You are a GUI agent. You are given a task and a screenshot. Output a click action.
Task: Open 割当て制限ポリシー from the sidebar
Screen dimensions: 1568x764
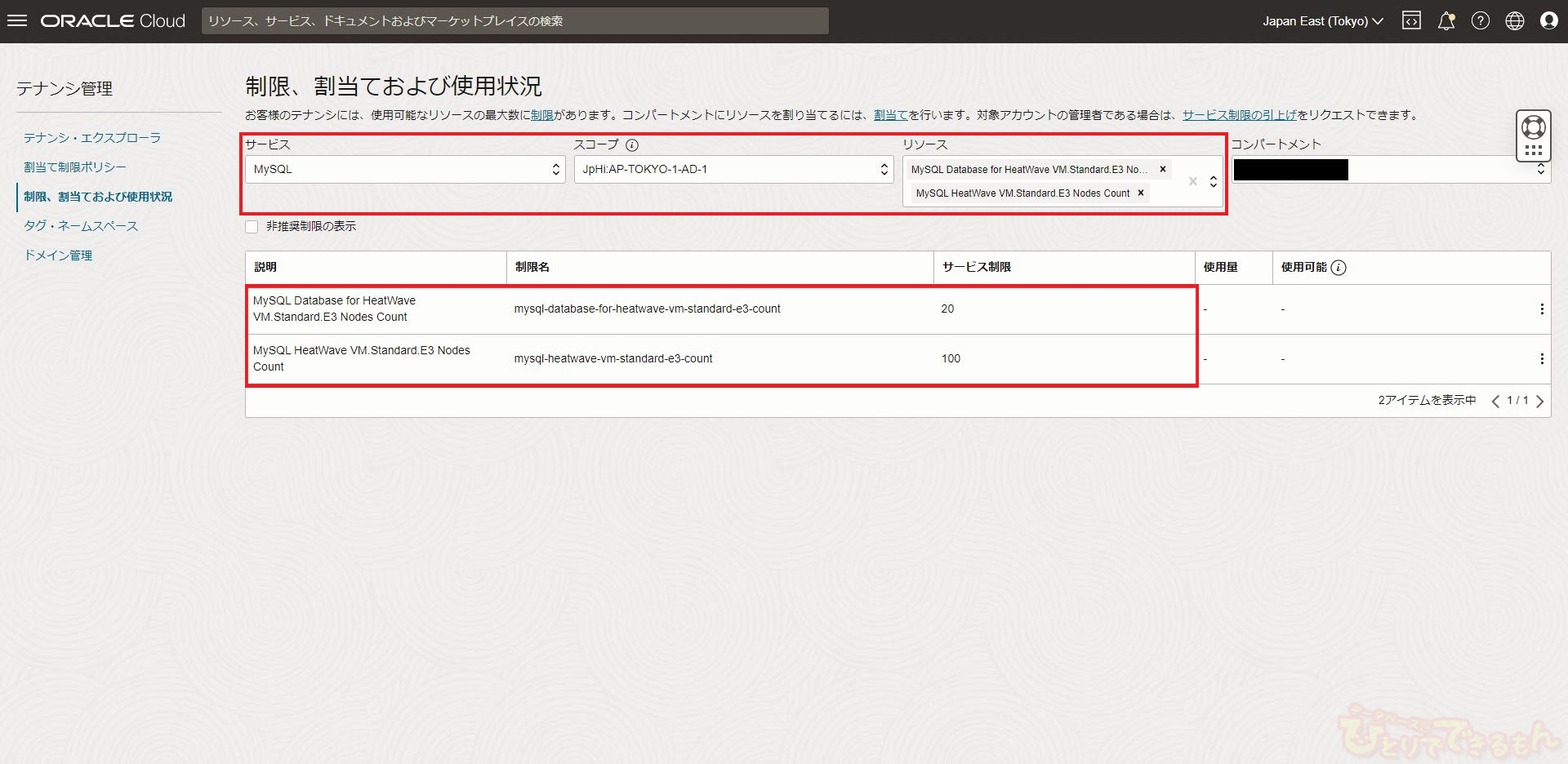pos(75,167)
